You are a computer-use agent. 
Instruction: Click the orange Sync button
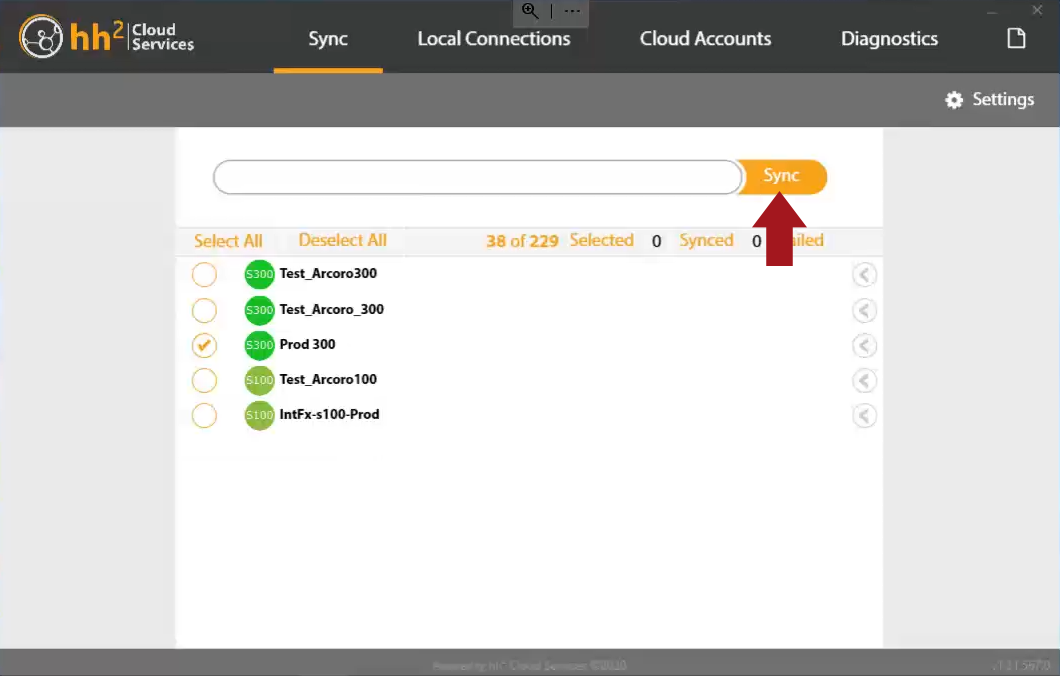click(x=782, y=176)
